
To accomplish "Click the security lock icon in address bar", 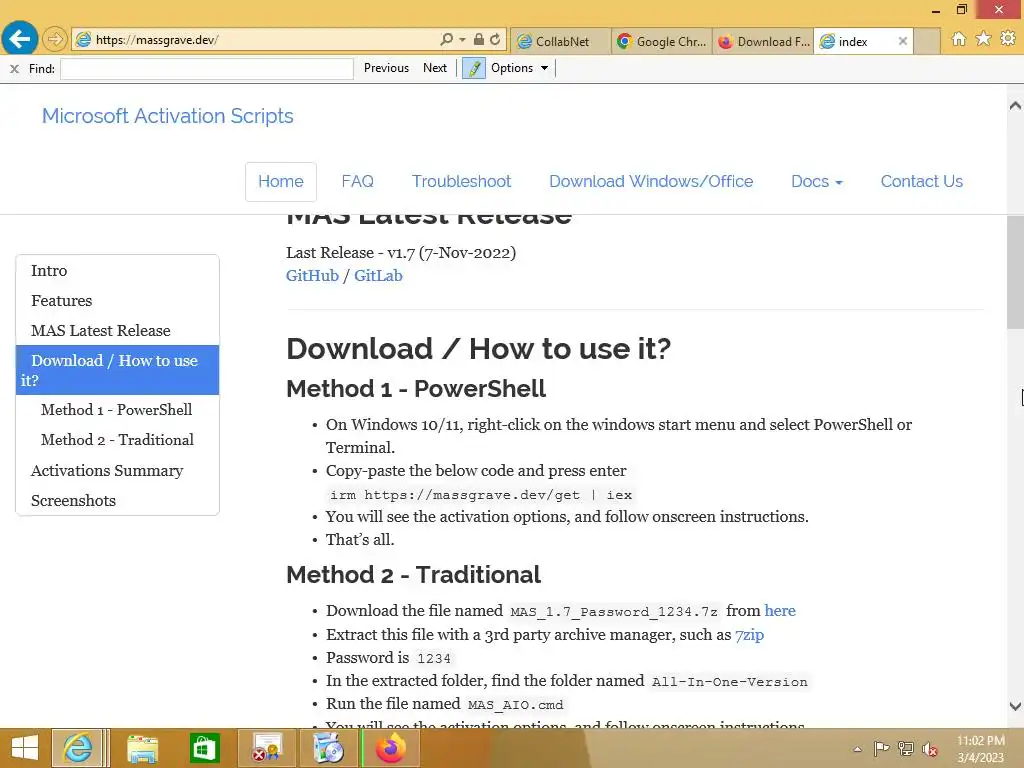I will pos(479,39).
